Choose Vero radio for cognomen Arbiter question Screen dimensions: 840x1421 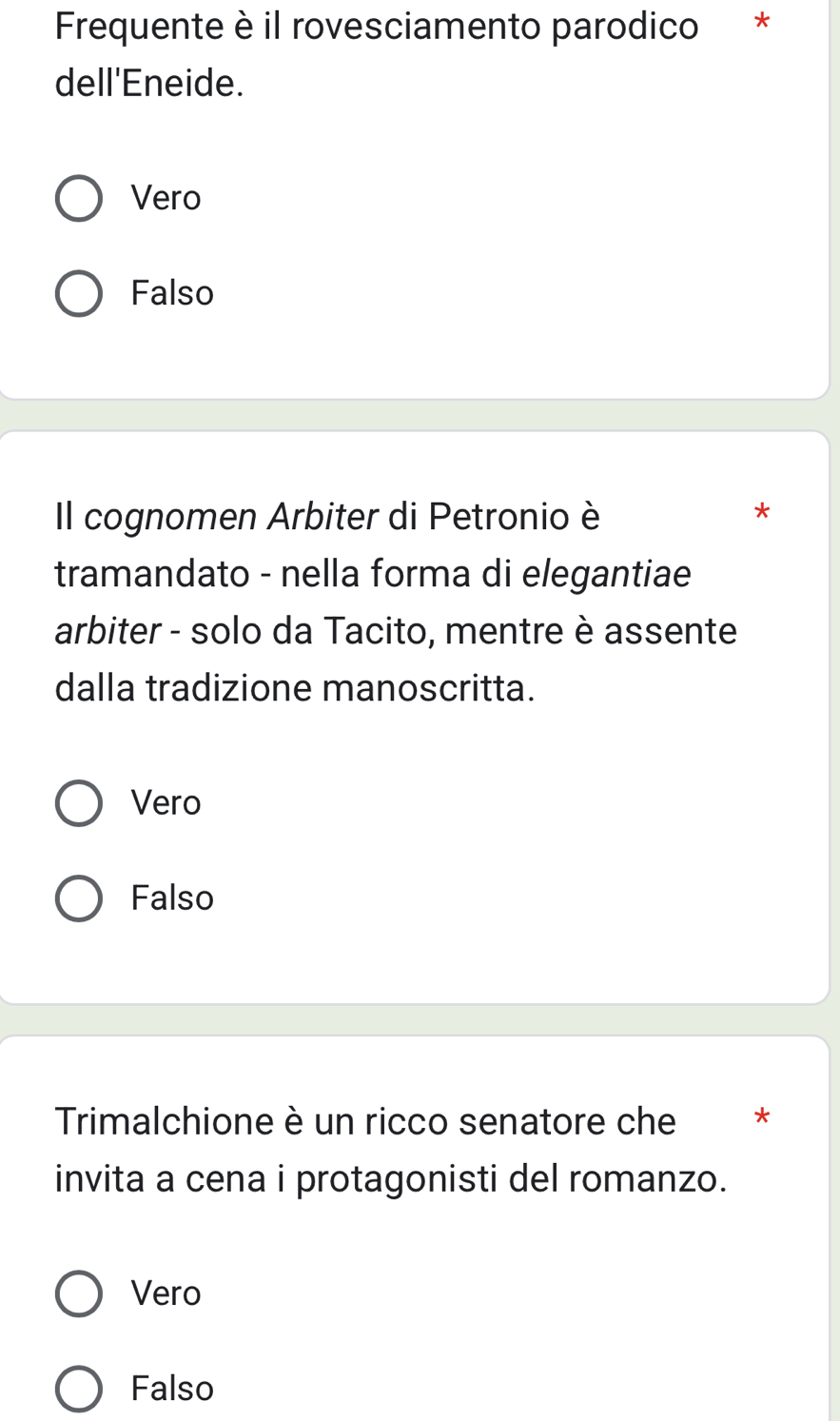pos(79,803)
